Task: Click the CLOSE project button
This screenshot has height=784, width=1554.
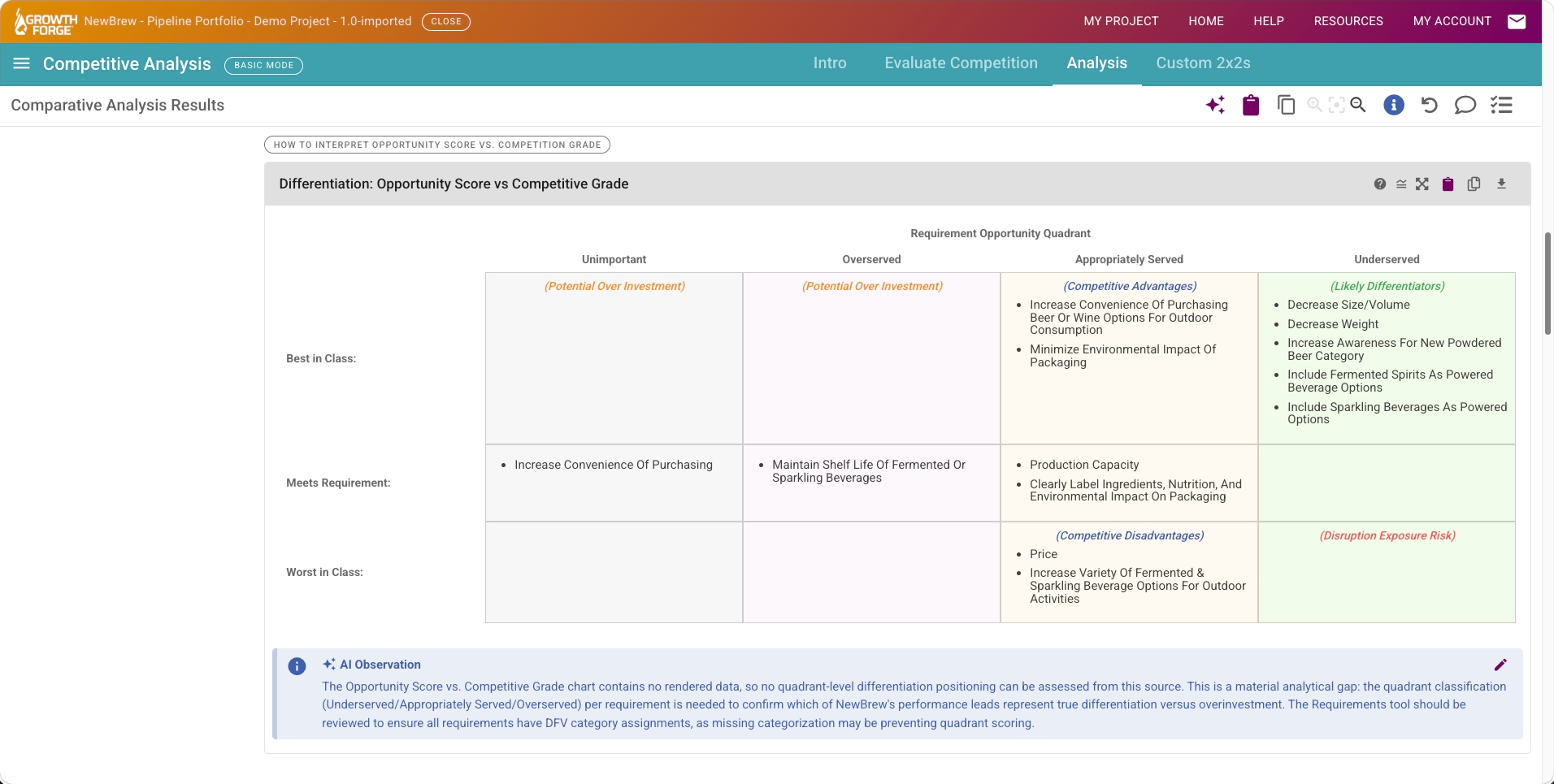Action: coord(446,21)
